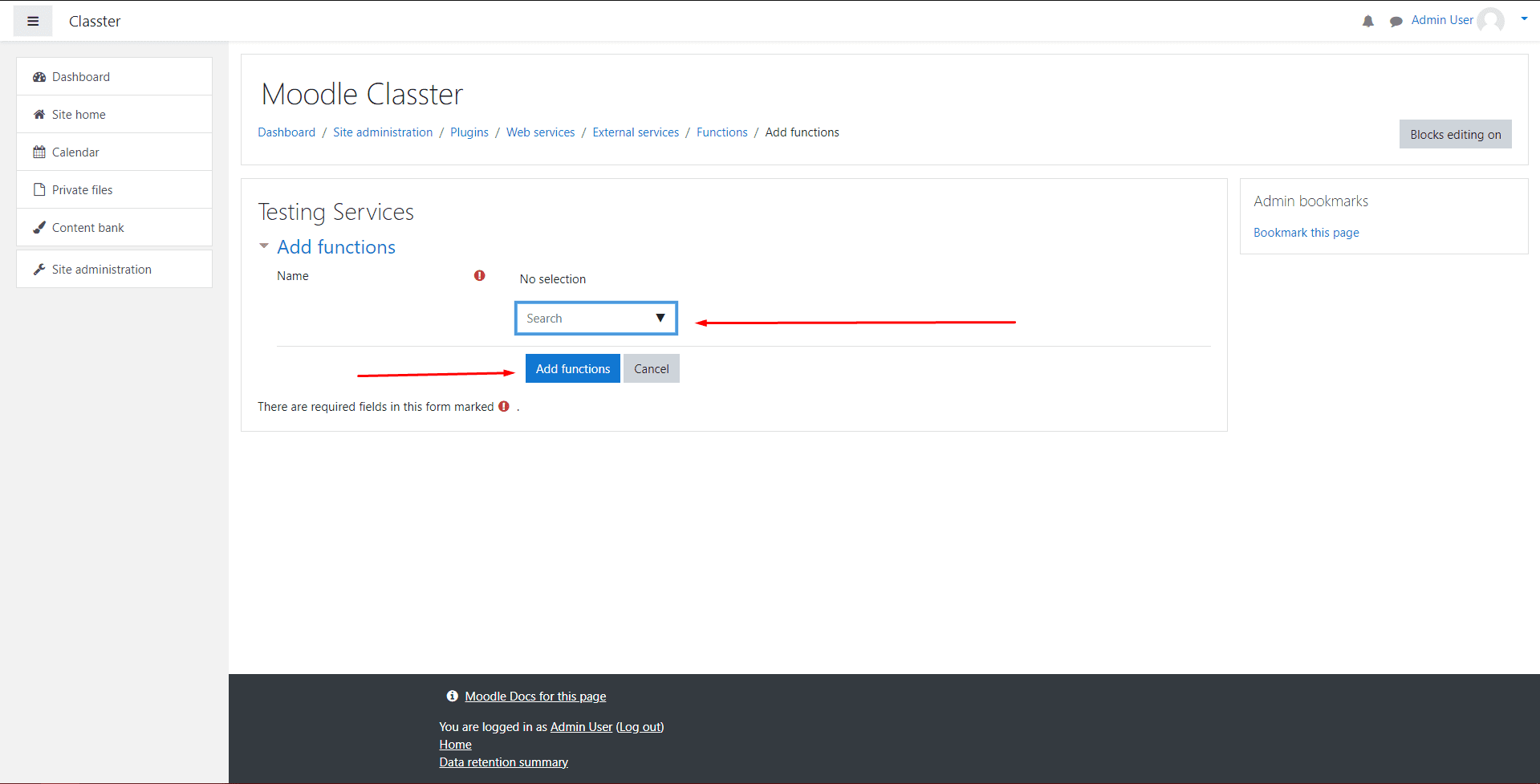Click the Classter site name in header

[x=95, y=22]
